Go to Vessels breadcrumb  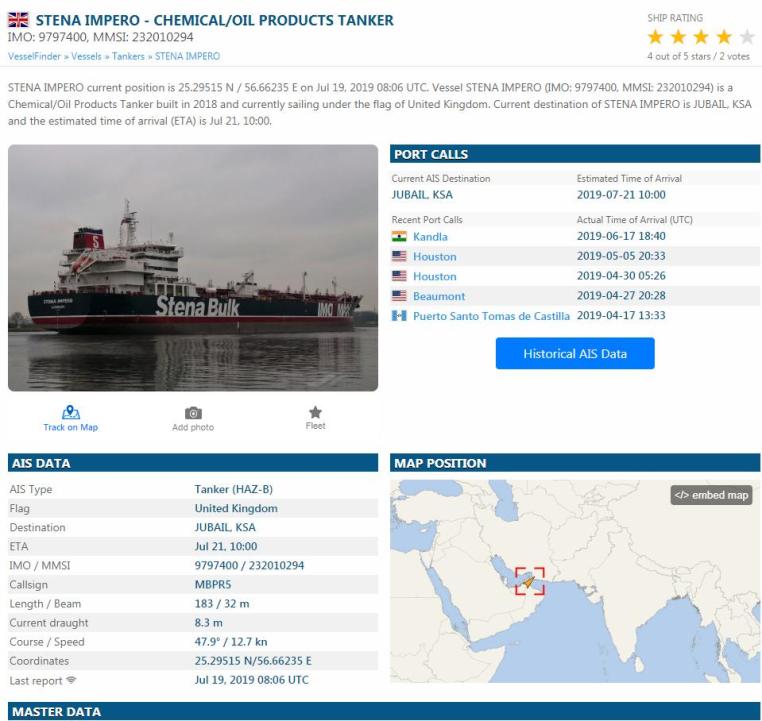[x=86, y=56]
